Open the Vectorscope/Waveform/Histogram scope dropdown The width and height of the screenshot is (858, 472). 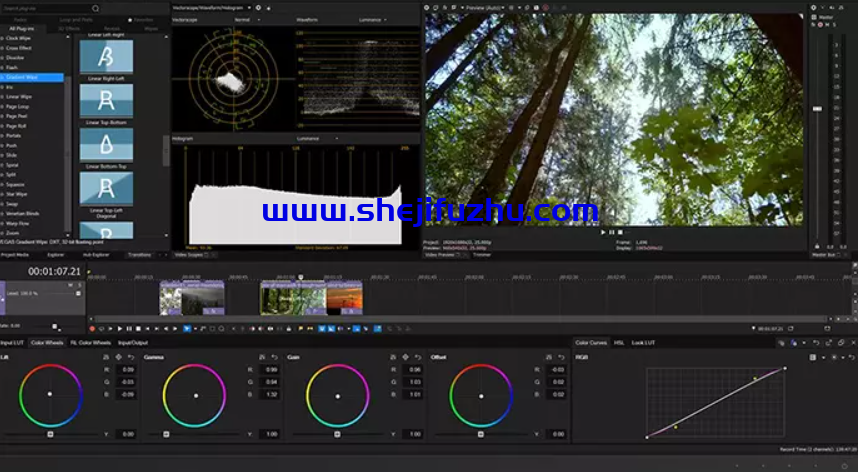pyautogui.click(x=211, y=8)
